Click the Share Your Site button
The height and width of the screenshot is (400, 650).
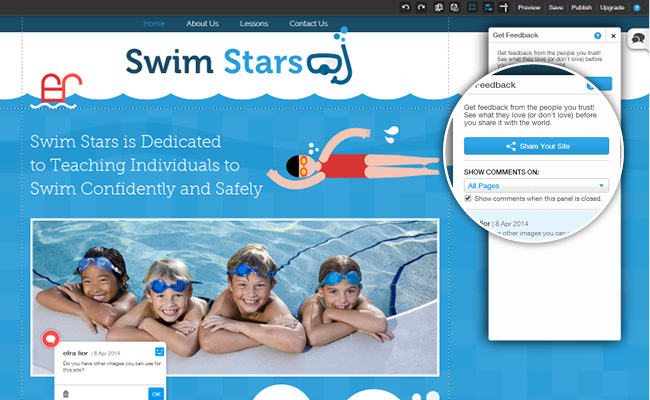[x=536, y=146]
